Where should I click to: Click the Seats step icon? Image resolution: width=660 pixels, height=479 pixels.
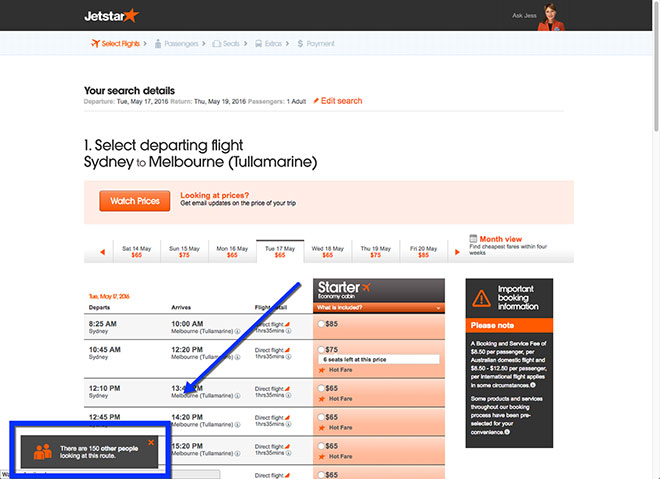[217, 44]
